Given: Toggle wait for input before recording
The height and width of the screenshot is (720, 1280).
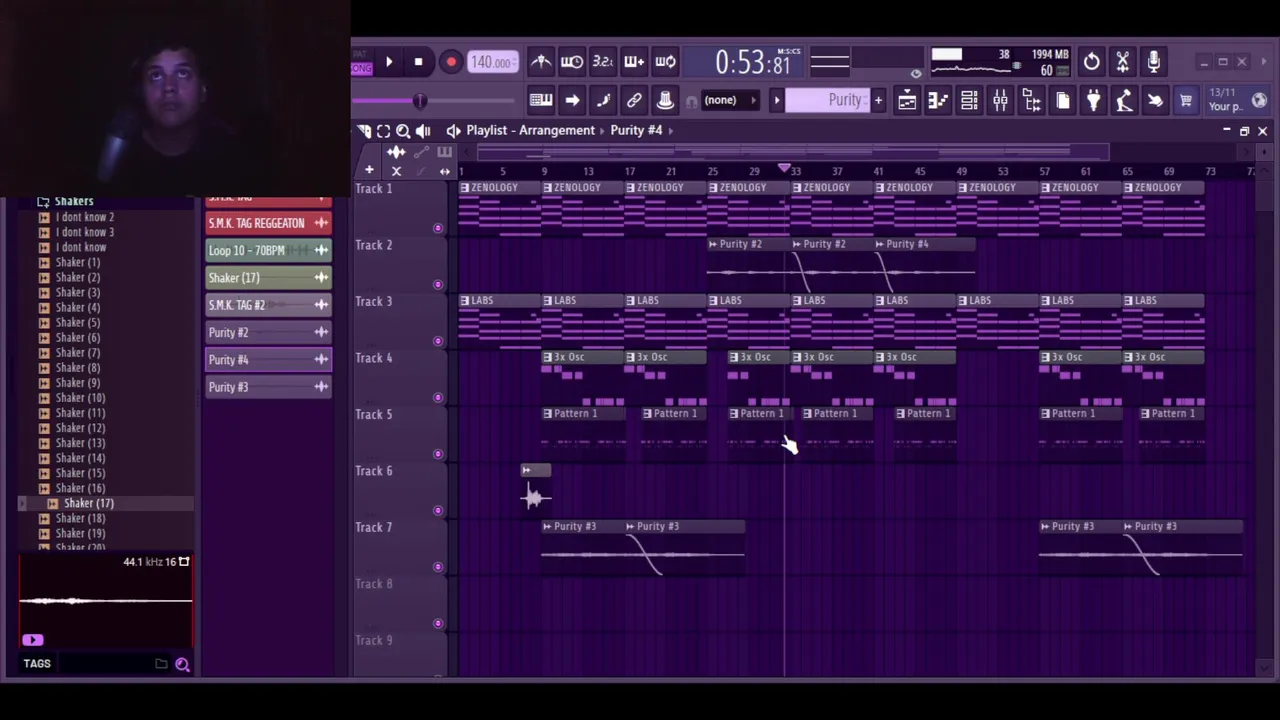Looking at the screenshot, I should [x=572, y=62].
